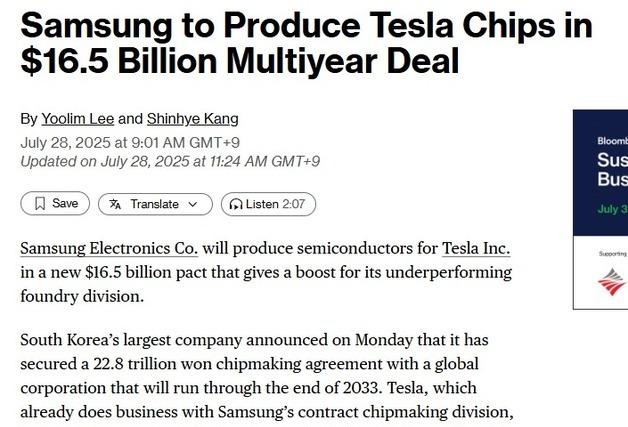628x427 pixels.
Task: Click the headphones Listen icon
Action: pos(236,204)
